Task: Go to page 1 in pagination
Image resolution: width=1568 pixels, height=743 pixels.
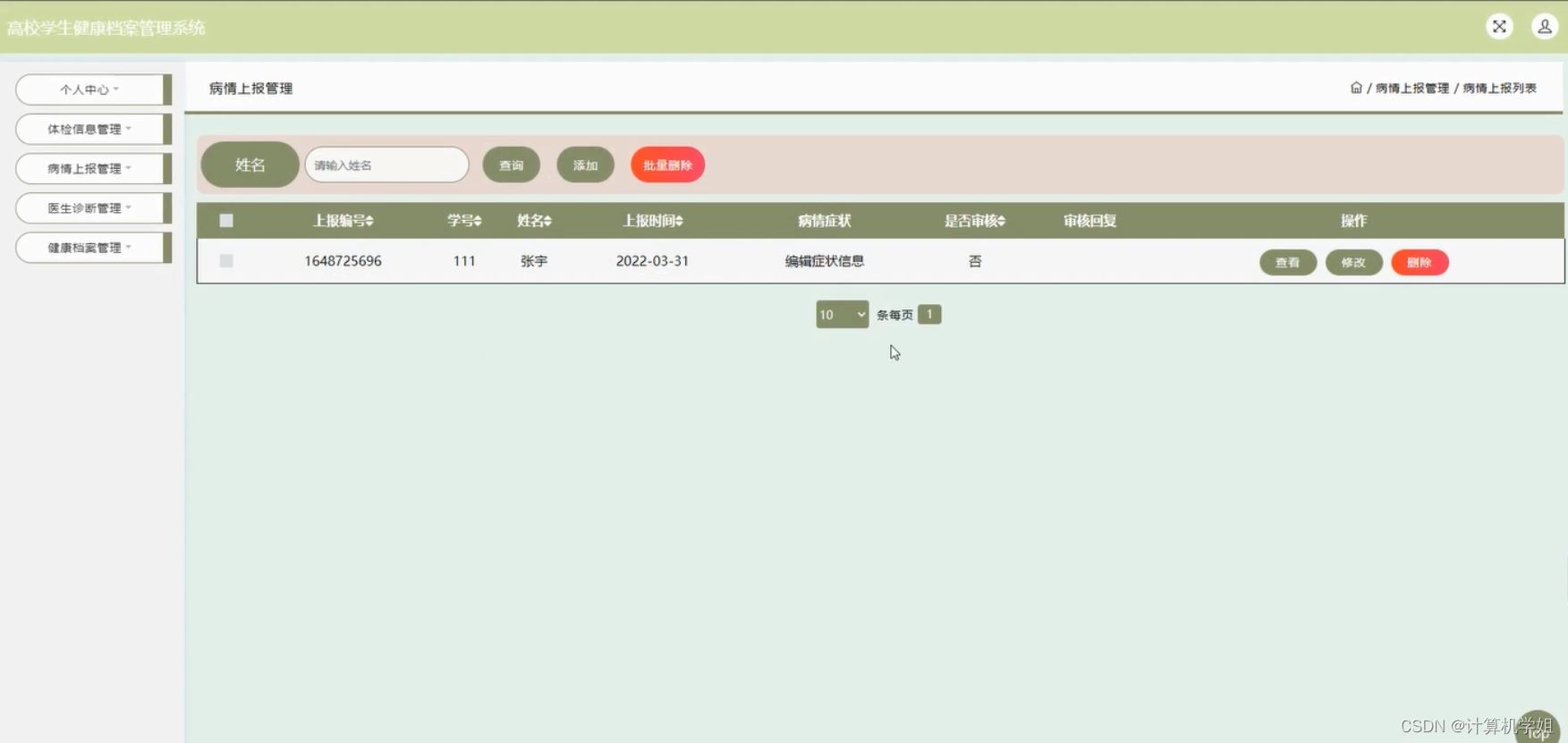Action: click(x=929, y=315)
